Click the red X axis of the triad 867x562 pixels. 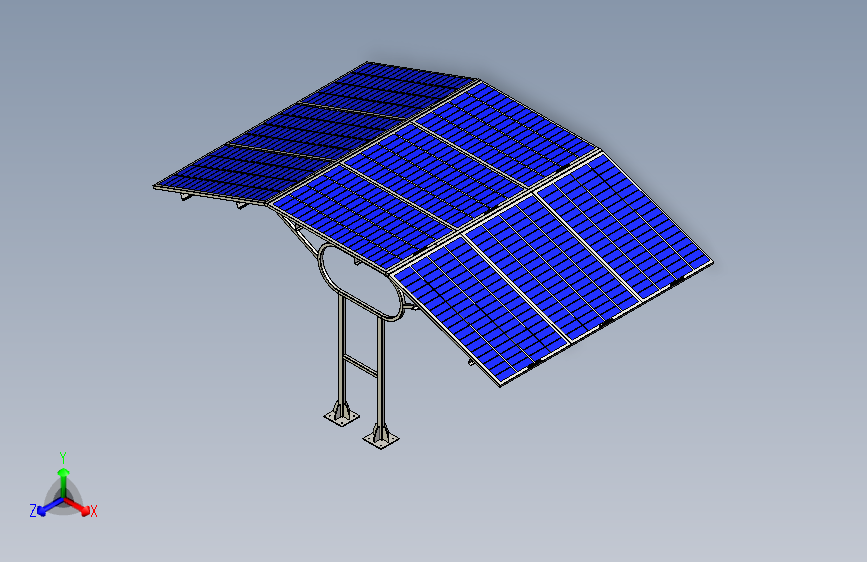tap(78, 506)
